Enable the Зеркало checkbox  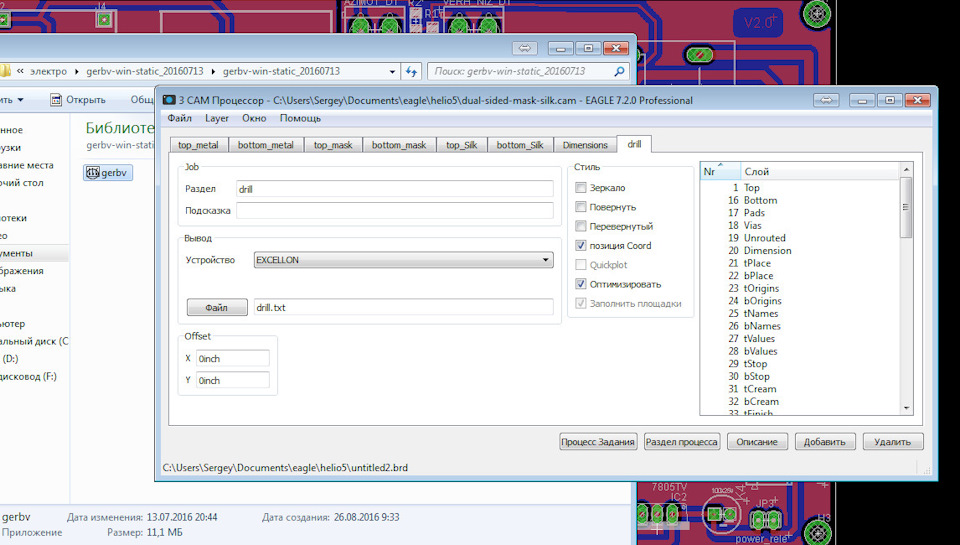click(x=581, y=188)
